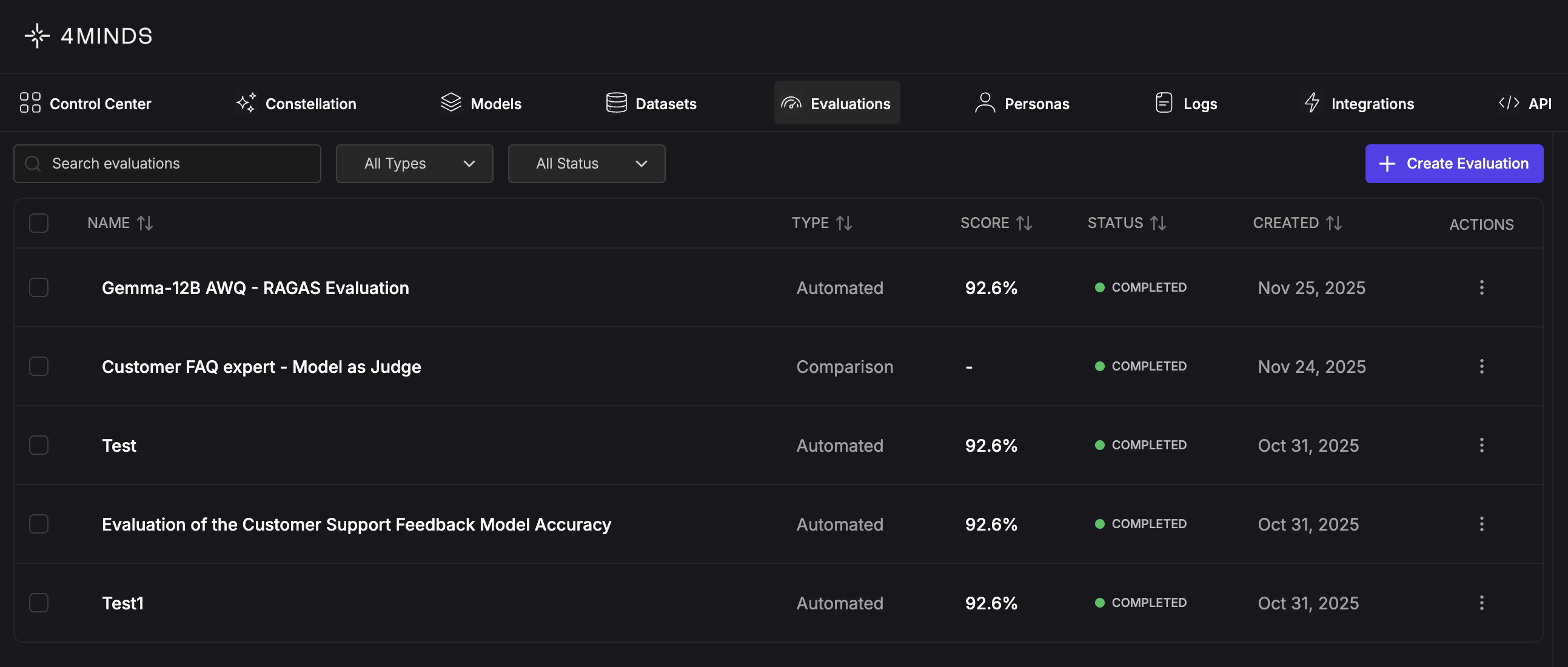Tick the select-all checkbox in table header
Viewport: 1568px width, 667px height.
(x=39, y=223)
